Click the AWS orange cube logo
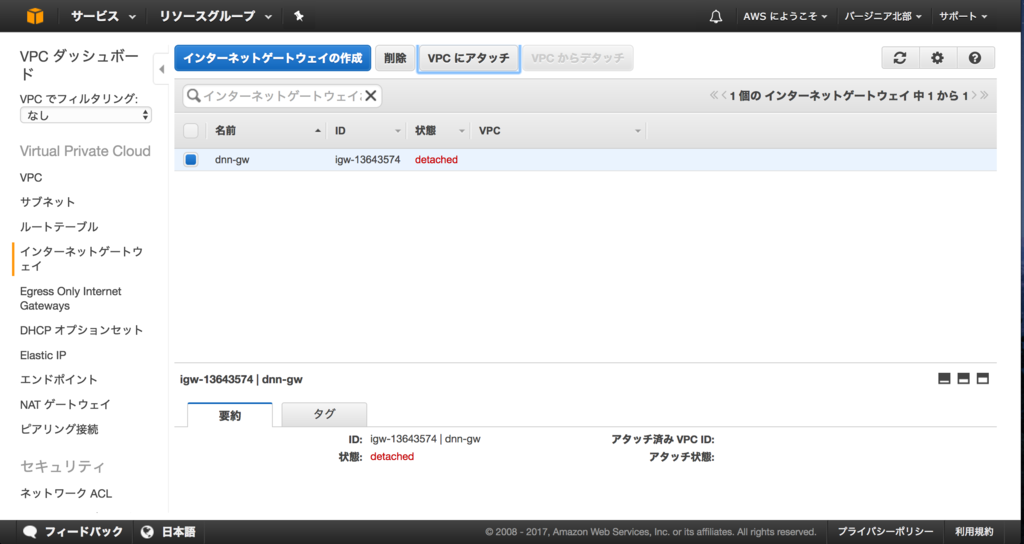Image resolution: width=1024 pixels, height=544 pixels. pos(35,16)
